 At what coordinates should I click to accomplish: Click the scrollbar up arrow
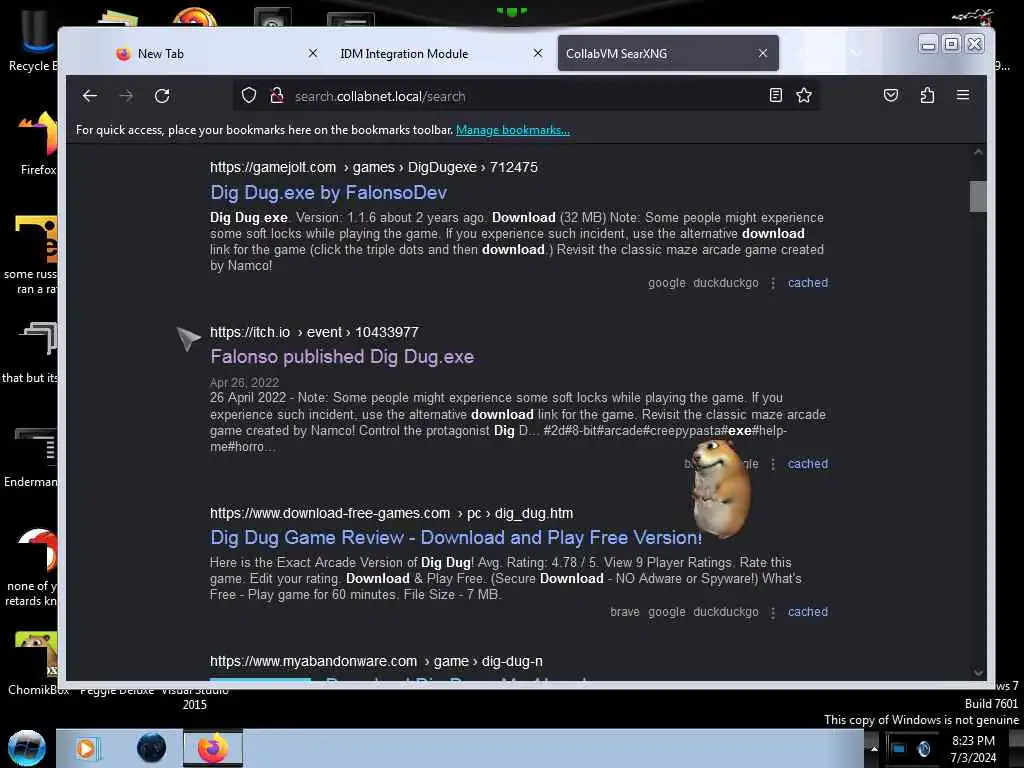(978, 152)
